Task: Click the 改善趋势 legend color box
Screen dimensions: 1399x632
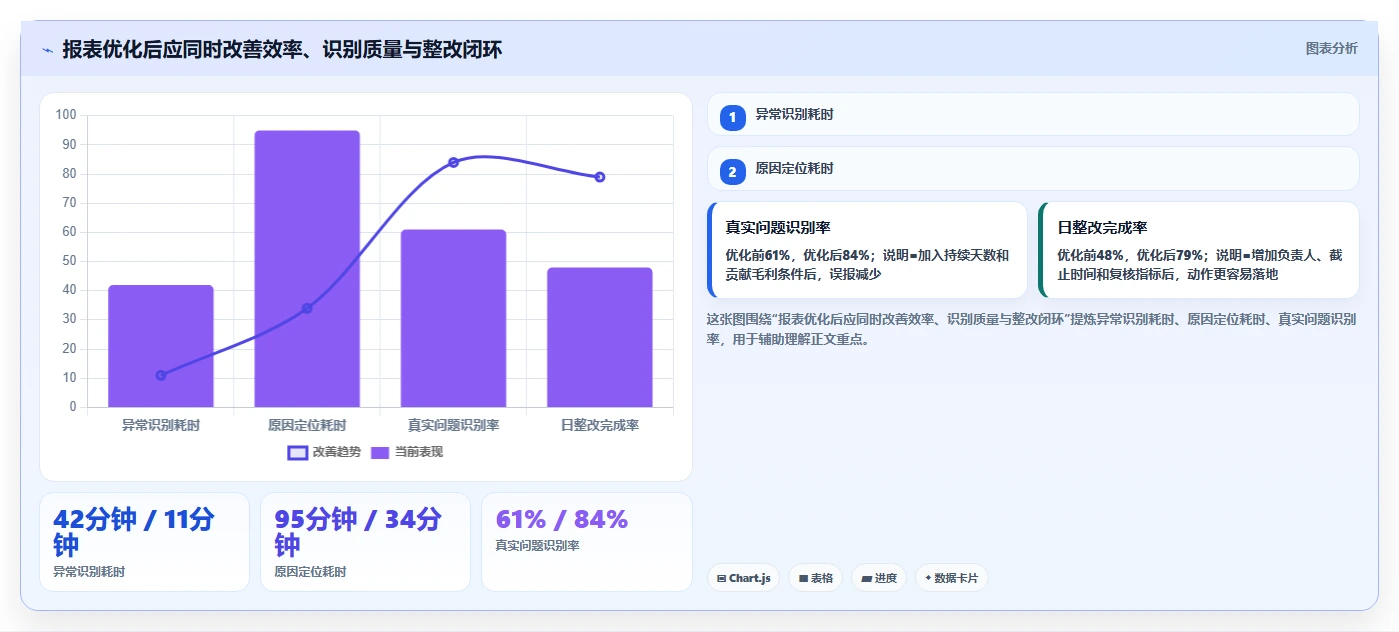Action: click(x=297, y=452)
